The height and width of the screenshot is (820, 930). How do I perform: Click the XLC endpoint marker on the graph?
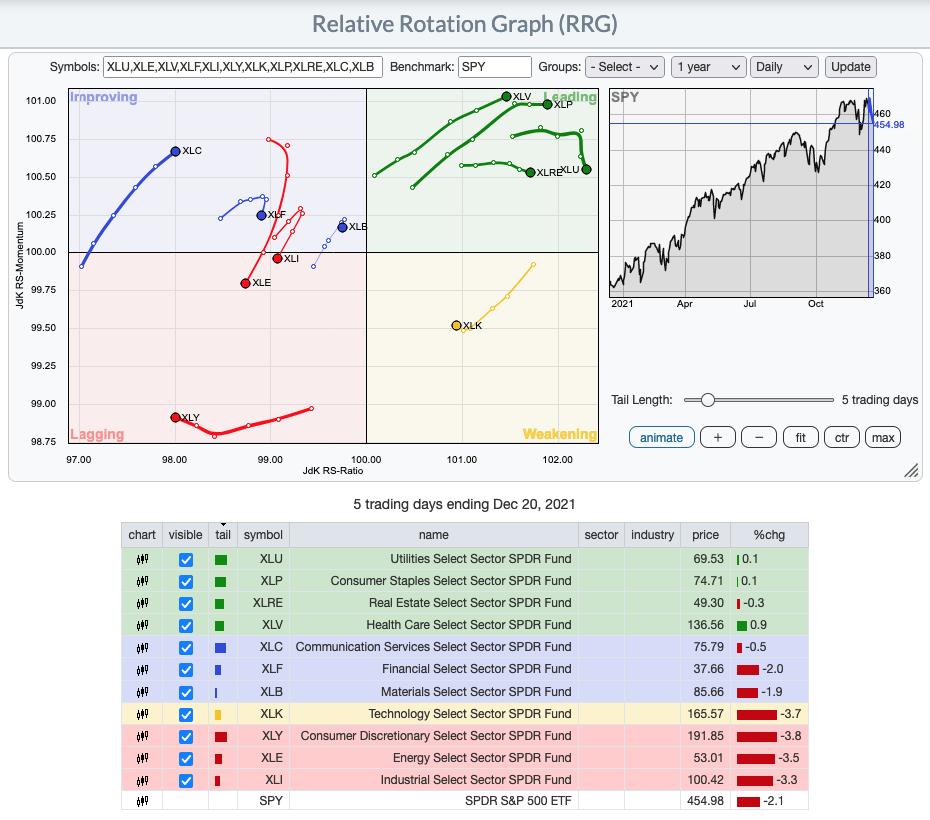[x=176, y=151]
